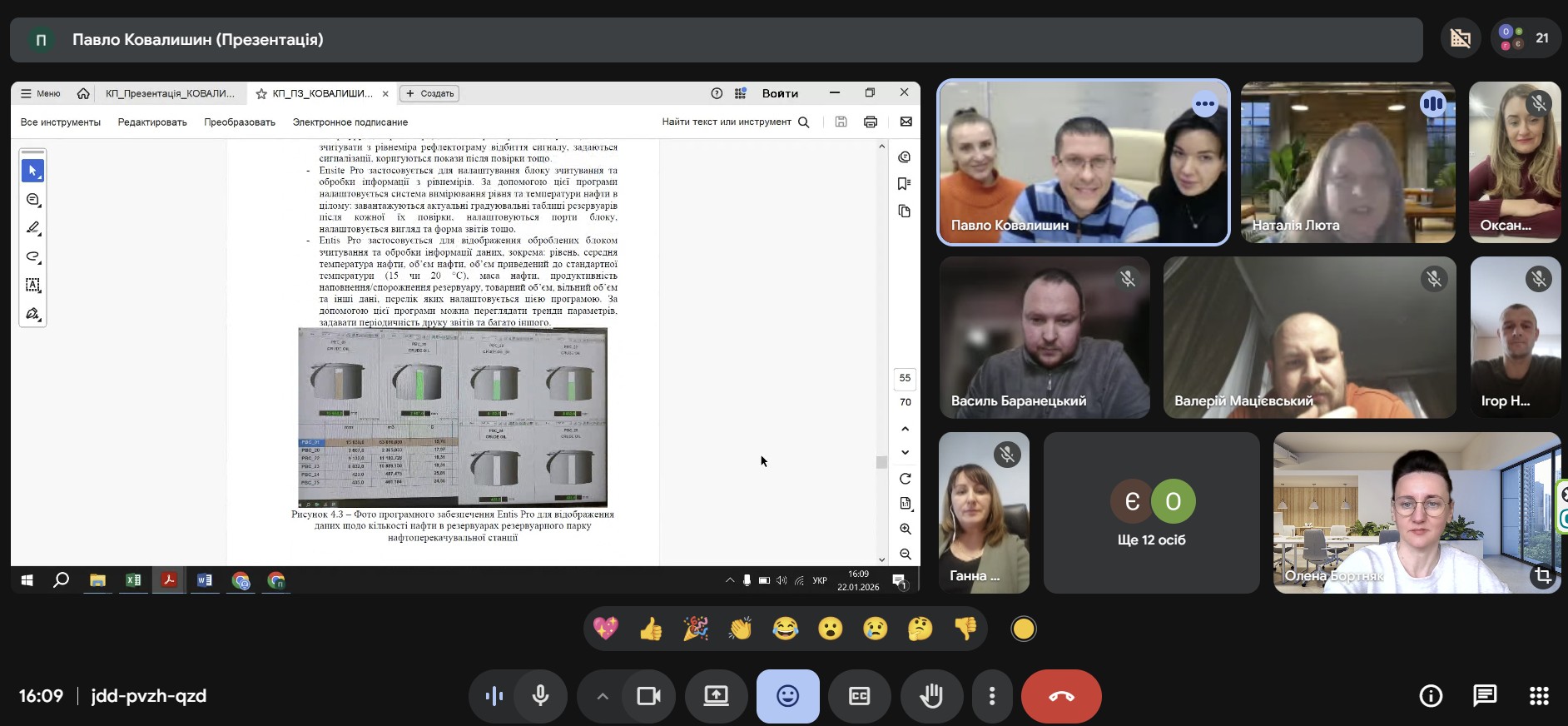Send the sparkling heart reaction
1568x726 pixels.
[x=606, y=629]
